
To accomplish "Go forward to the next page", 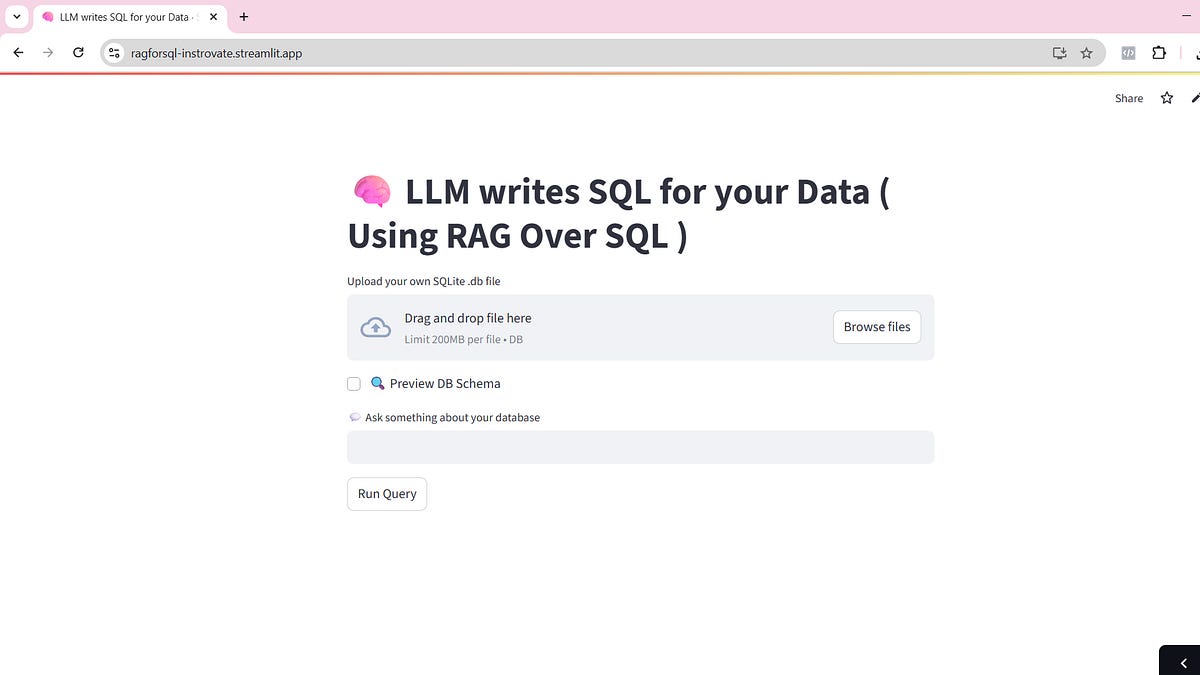I will pyautogui.click(x=48, y=53).
